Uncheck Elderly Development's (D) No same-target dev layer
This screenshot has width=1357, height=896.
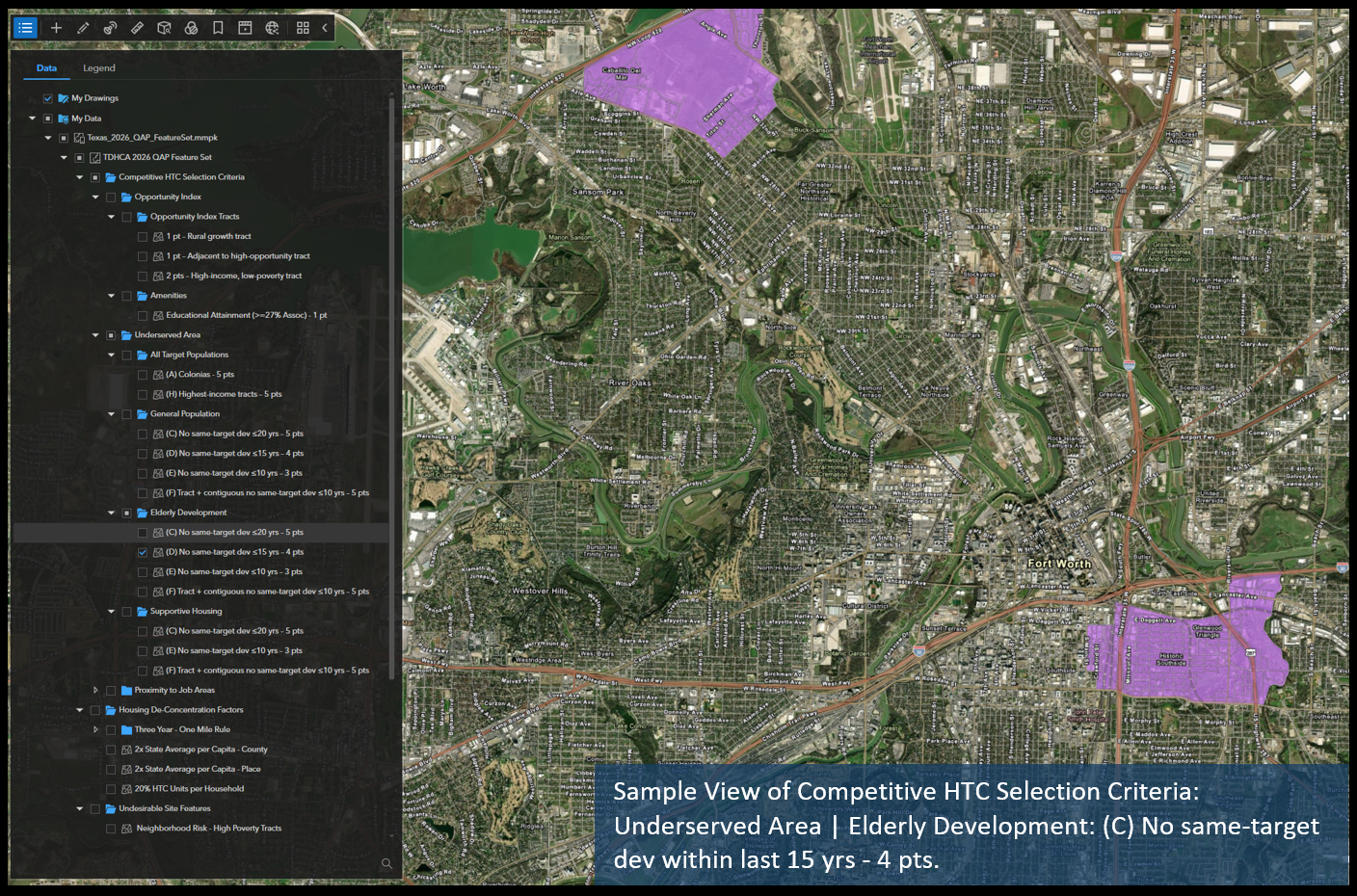coord(142,552)
